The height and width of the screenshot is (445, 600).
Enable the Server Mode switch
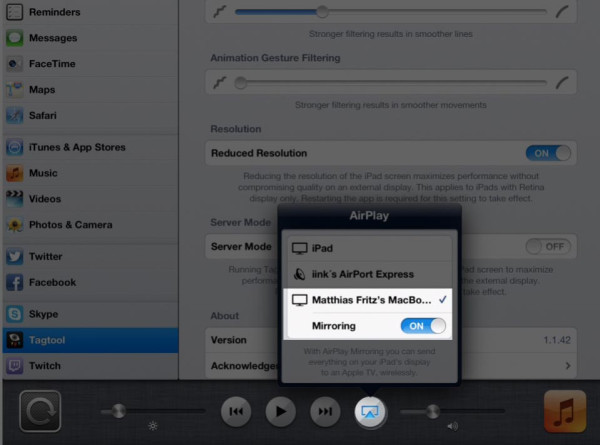(x=548, y=246)
